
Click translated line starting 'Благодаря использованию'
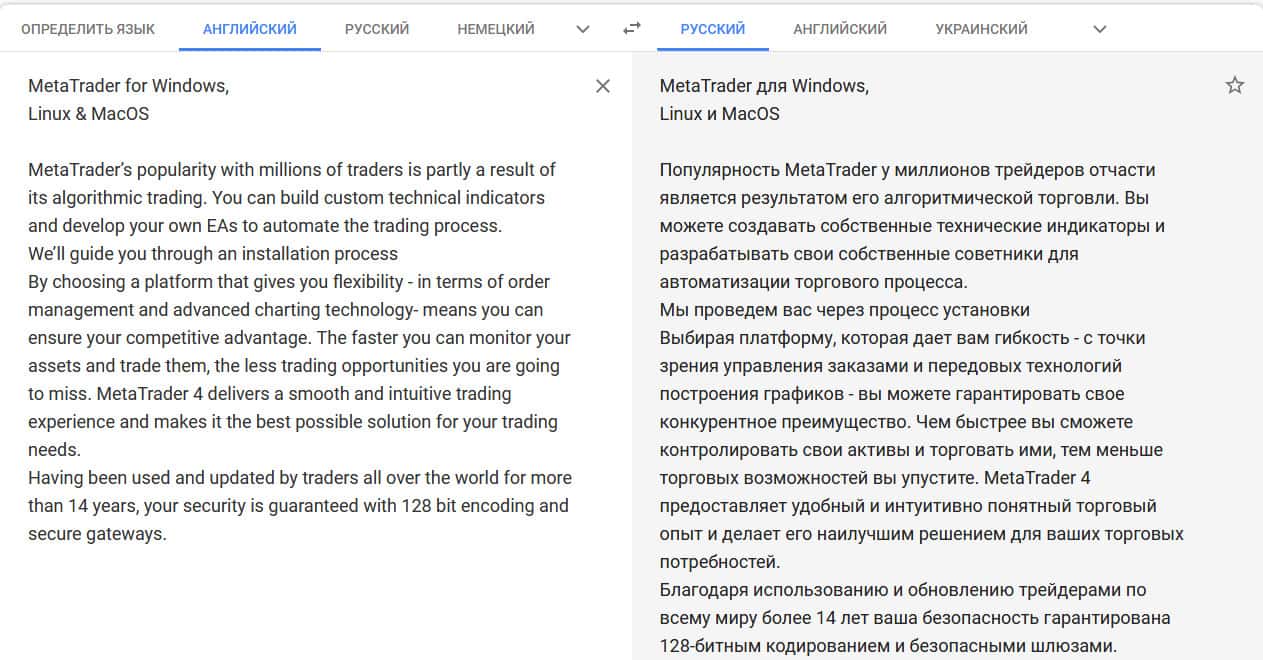(x=903, y=590)
